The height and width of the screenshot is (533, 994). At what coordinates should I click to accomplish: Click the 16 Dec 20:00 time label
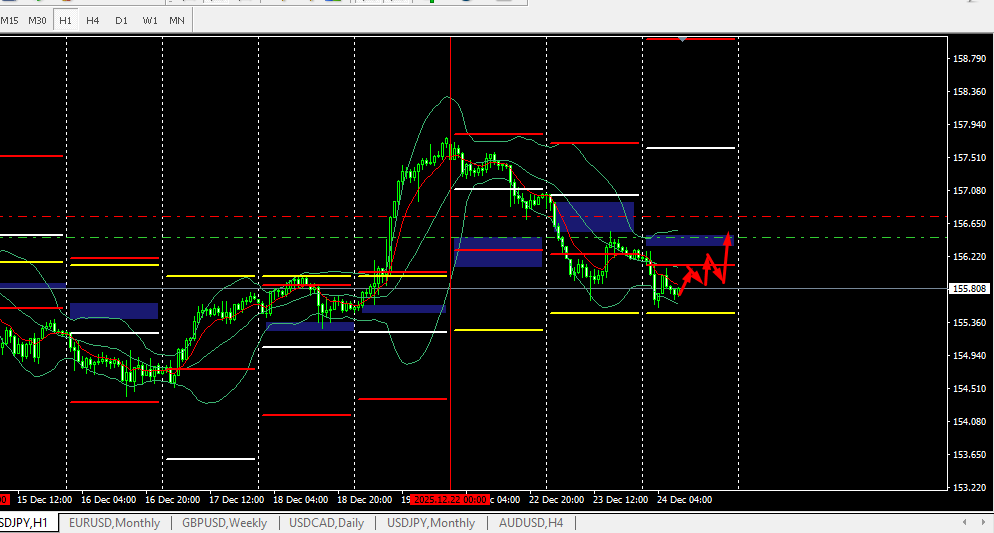pos(172,499)
